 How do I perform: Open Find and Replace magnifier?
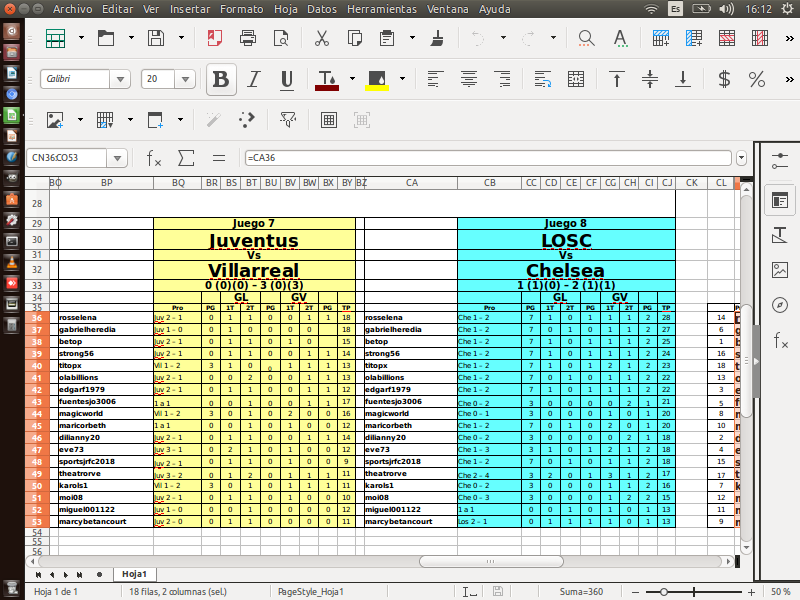click(x=586, y=38)
